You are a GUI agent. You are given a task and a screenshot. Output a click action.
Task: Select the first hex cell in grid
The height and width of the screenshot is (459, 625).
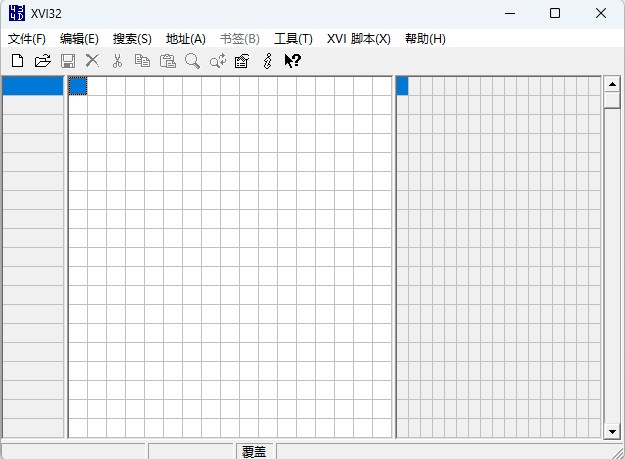pos(77,86)
